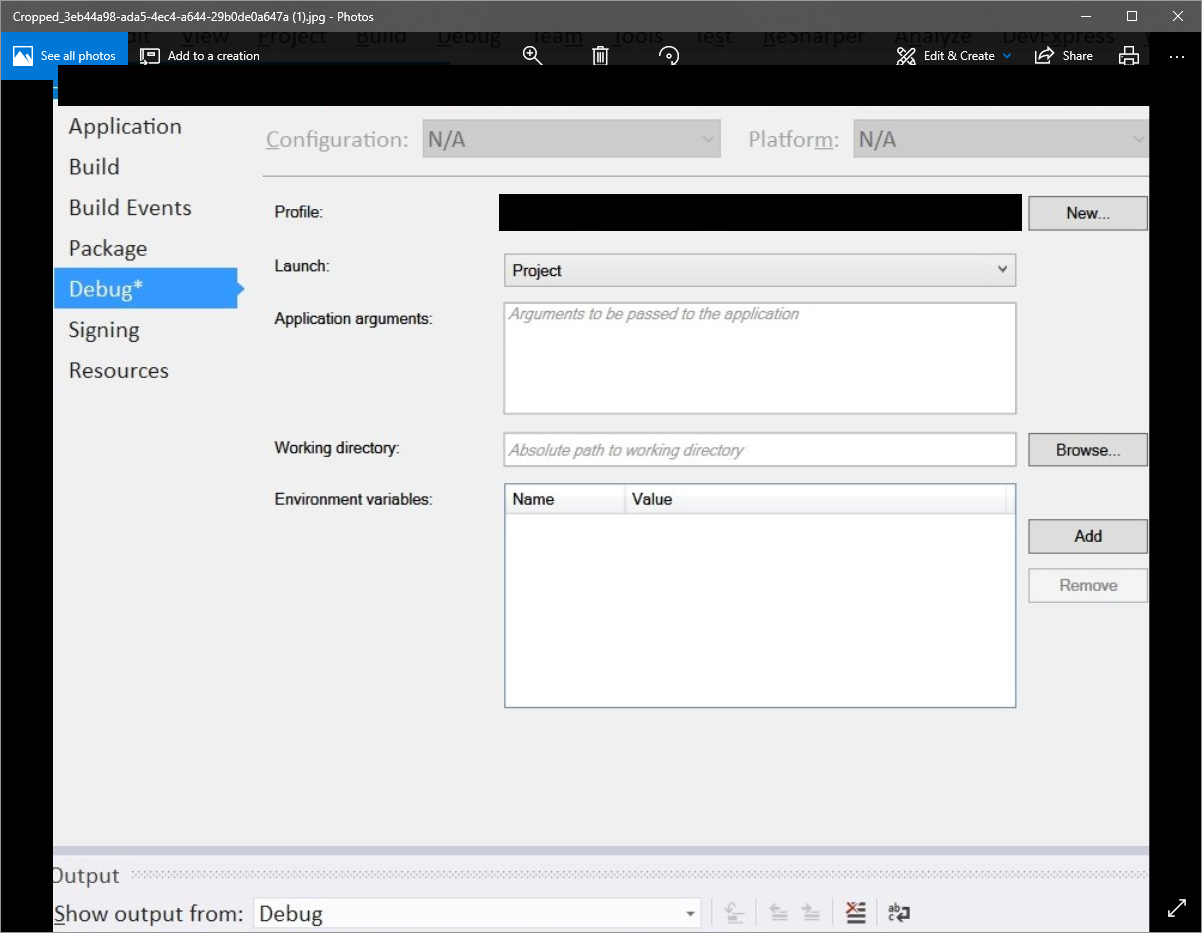This screenshot has width=1202, height=933.
Task: Rotate the image
Action: (x=668, y=56)
